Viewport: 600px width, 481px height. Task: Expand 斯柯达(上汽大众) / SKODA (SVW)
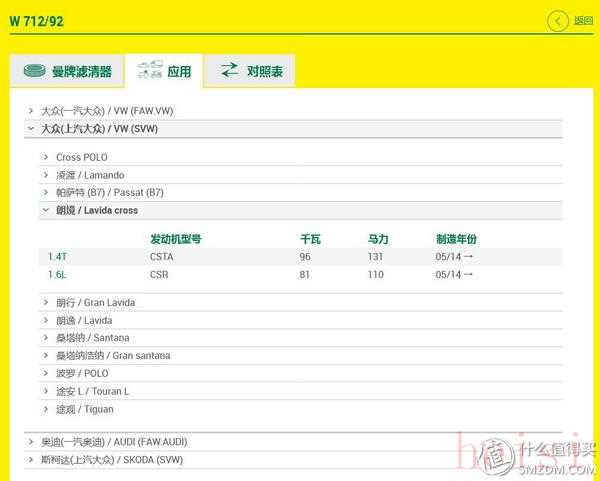[111, 459]
